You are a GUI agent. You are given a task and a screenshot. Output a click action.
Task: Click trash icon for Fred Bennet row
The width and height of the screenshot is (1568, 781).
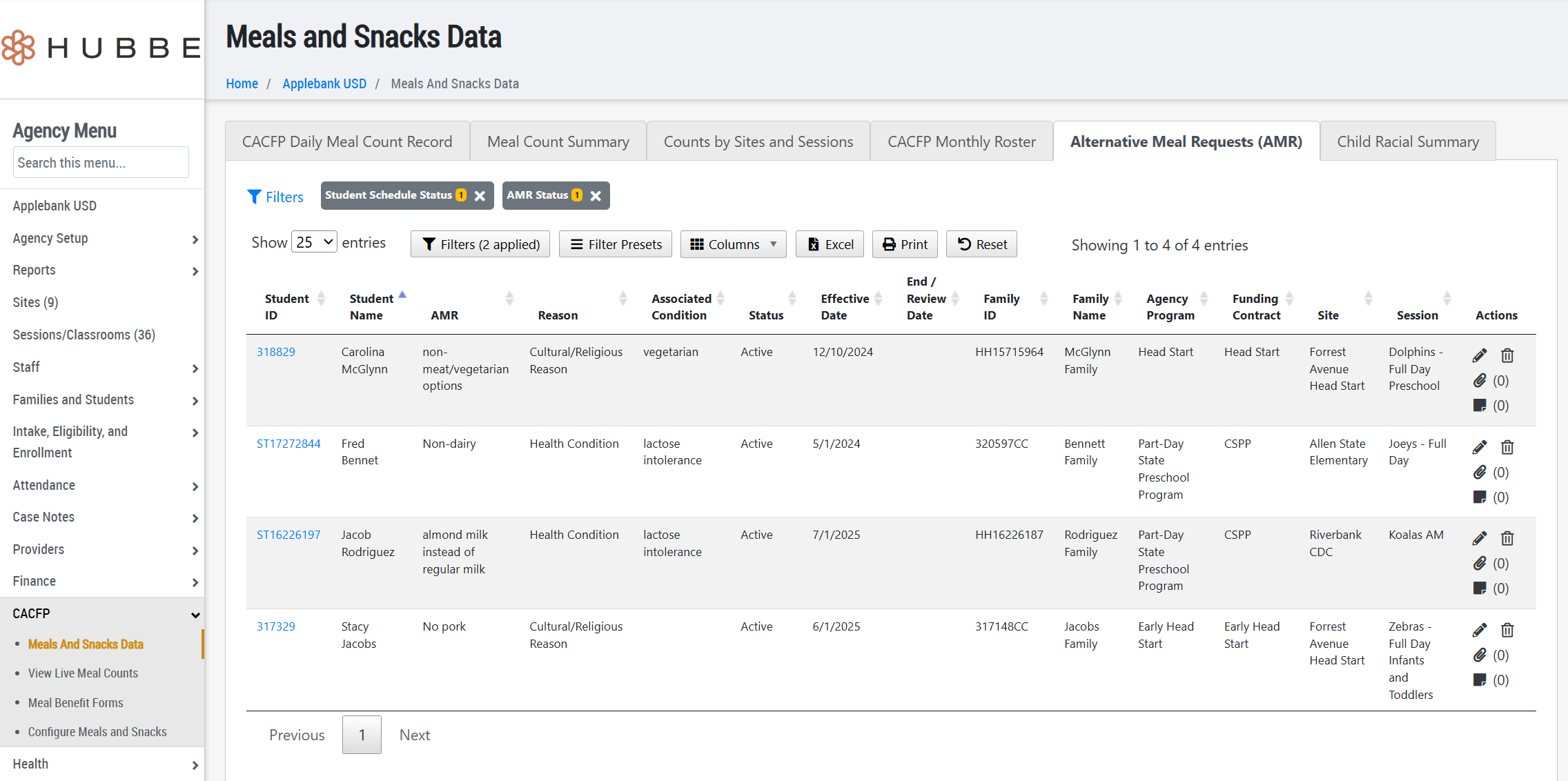point(1507,447)
